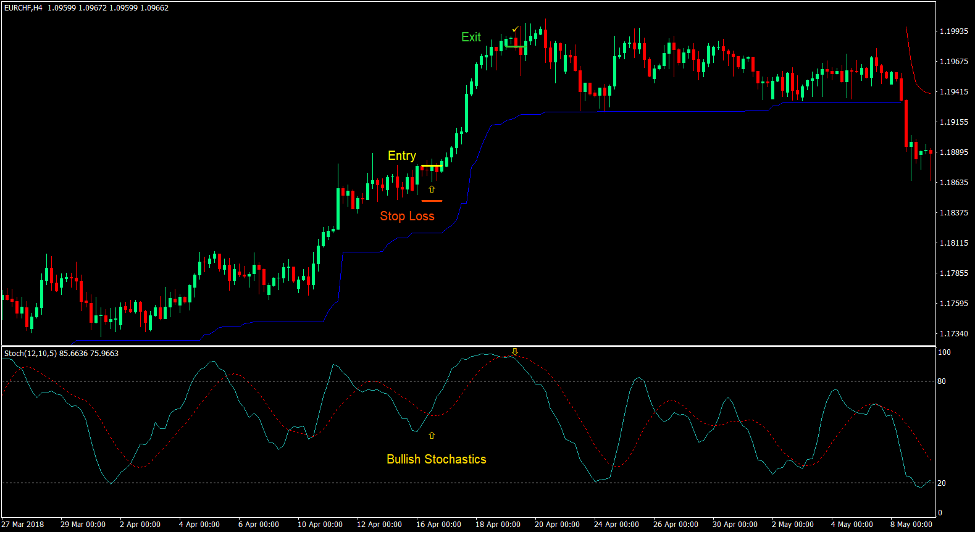Click the up arrow above Bullish Stochastics
Viewport: 977px width, 533px height.
click(x=432, y=436)
